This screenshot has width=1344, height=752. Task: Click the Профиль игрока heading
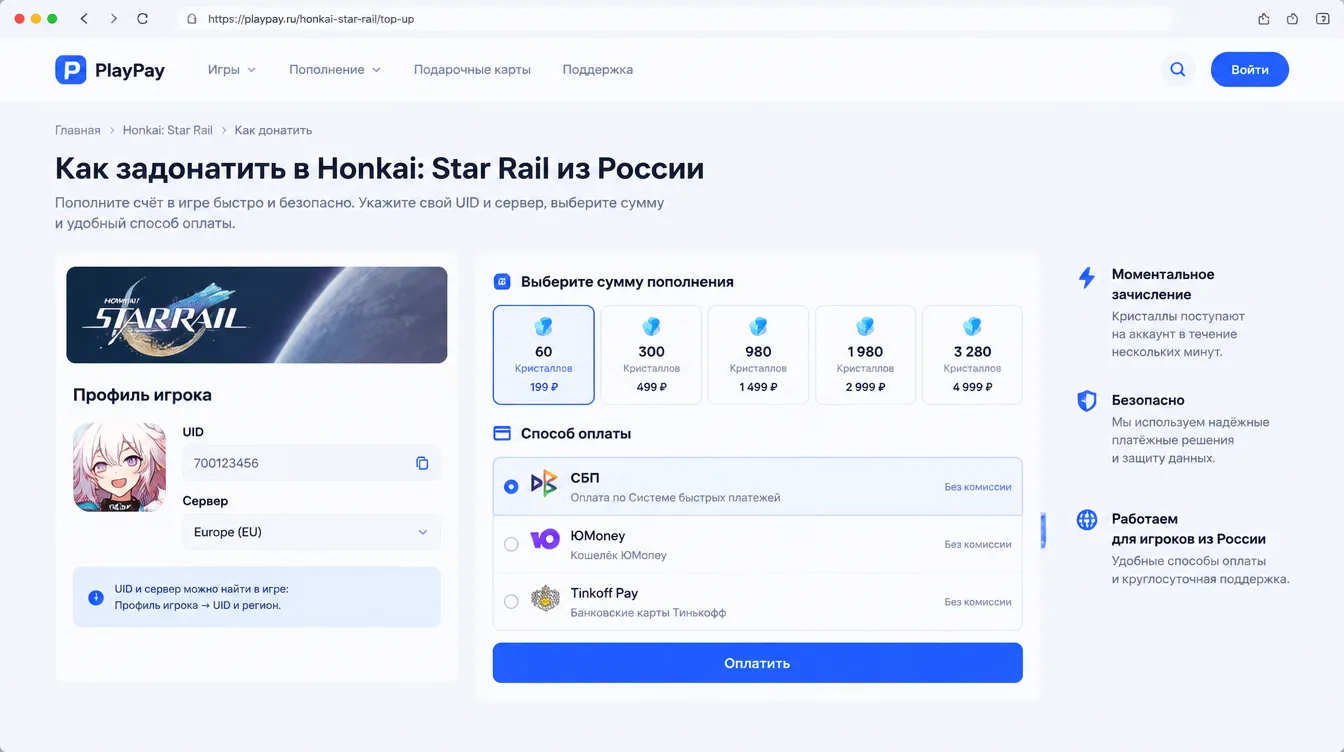(x=142, y=395)
